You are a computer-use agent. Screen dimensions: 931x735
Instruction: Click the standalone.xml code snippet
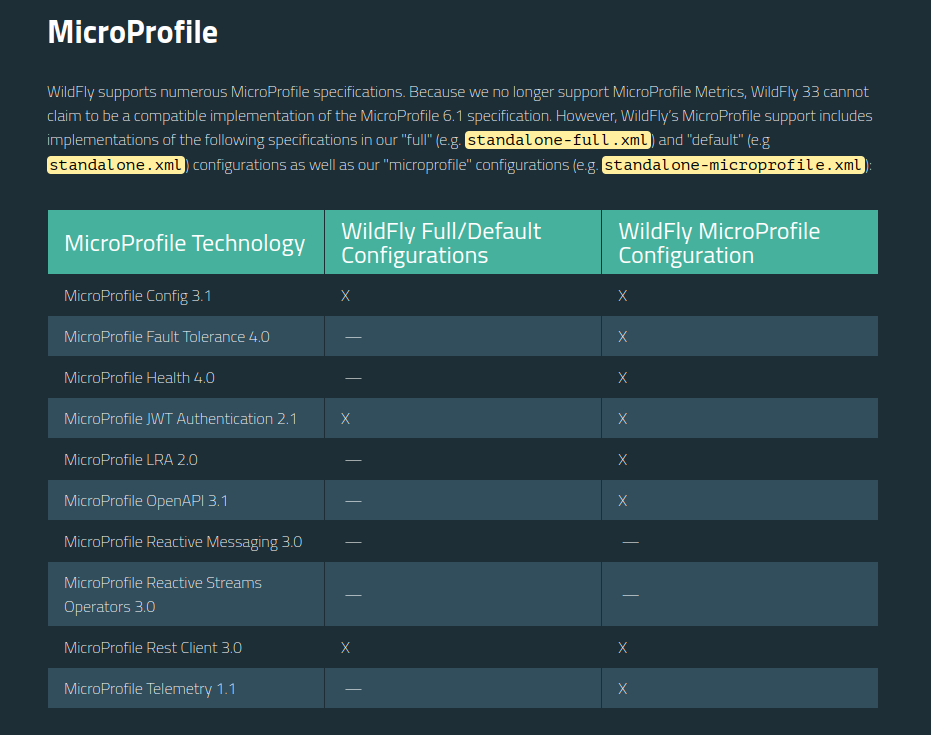(116, 165)
